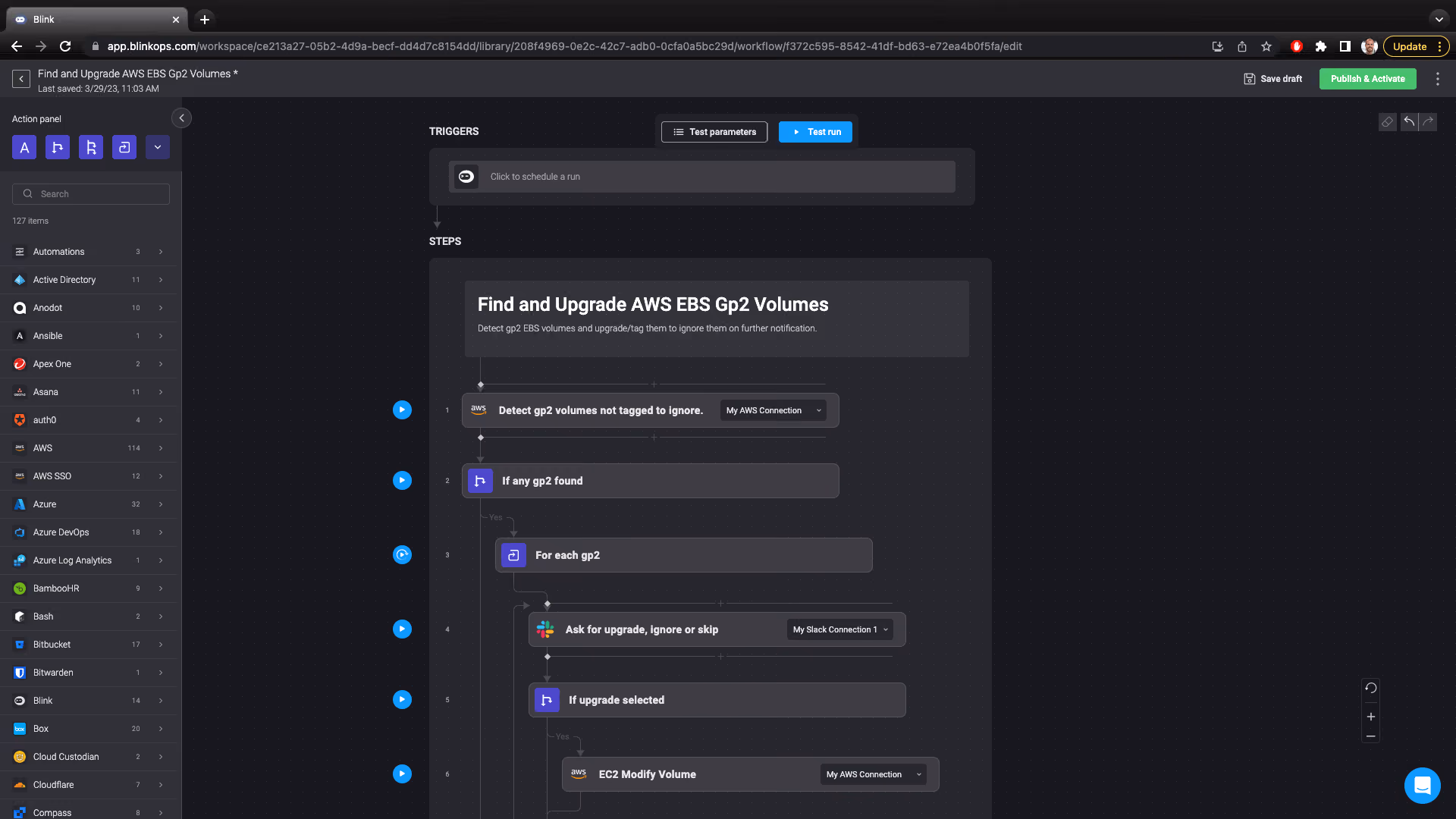The width and height of the screenshot is (1456, 819).
Task: Open the browser extensions puzzle icon
Action: tap(1320, 46)
